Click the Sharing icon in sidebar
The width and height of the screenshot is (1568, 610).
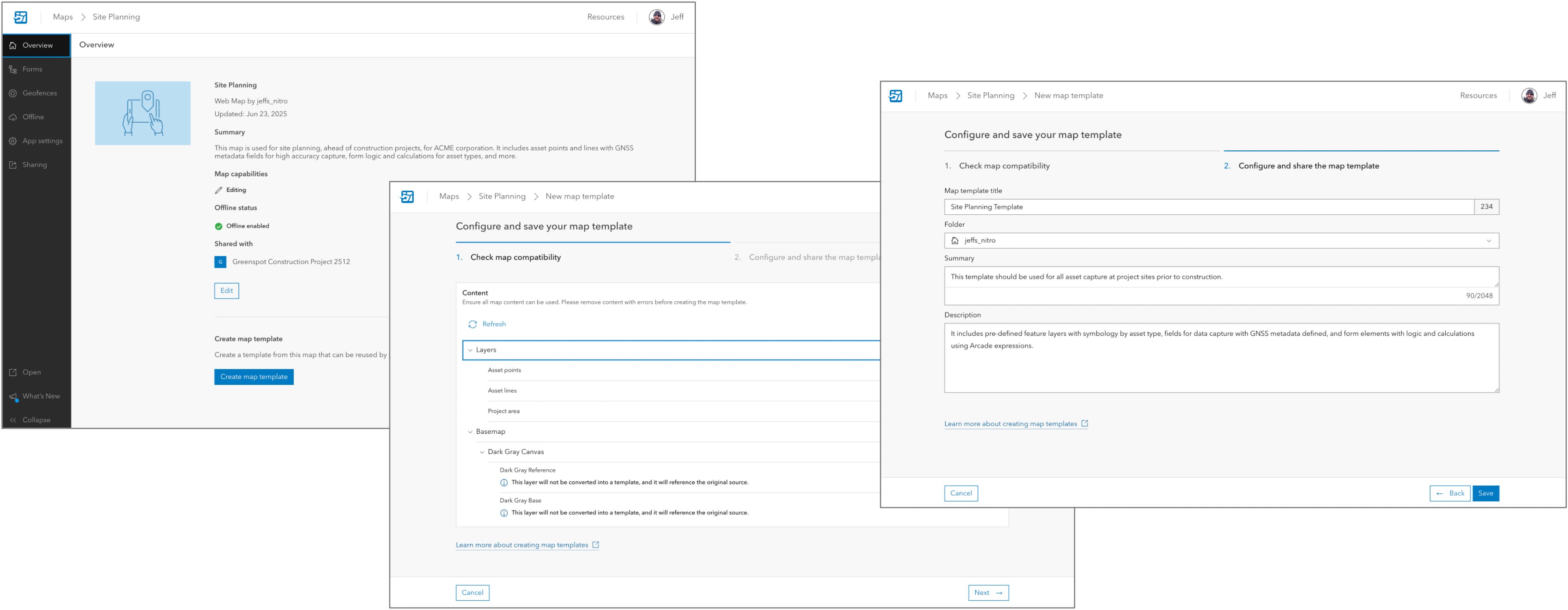[x=13, y=165]
